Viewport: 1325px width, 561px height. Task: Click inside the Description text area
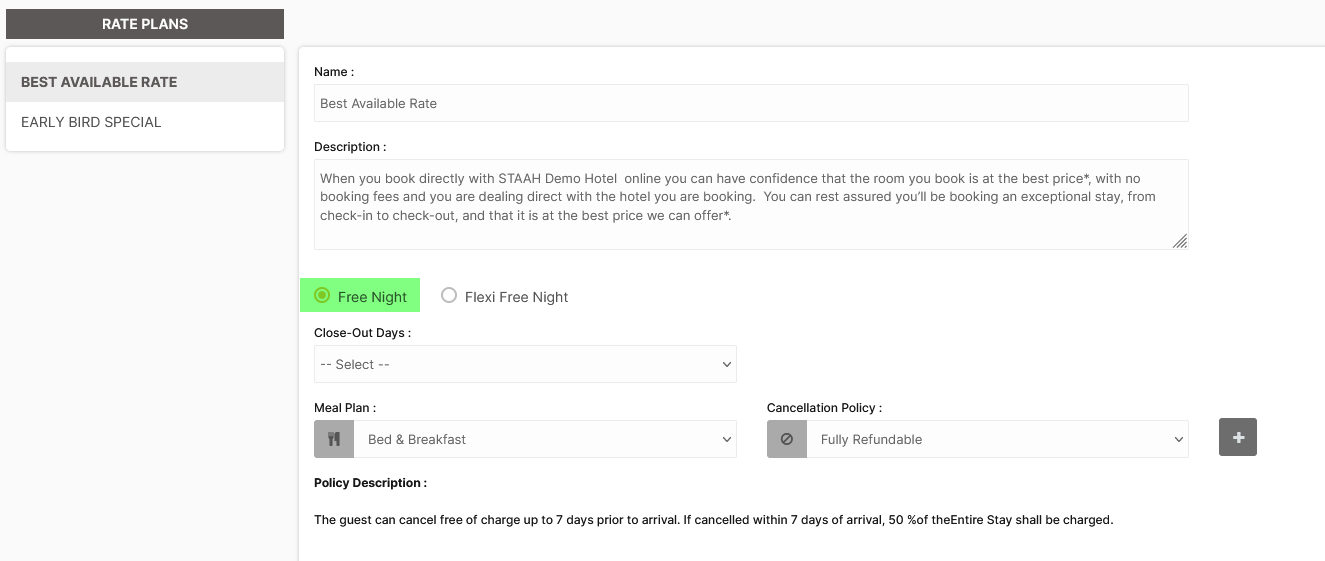(x=751, y=204)
